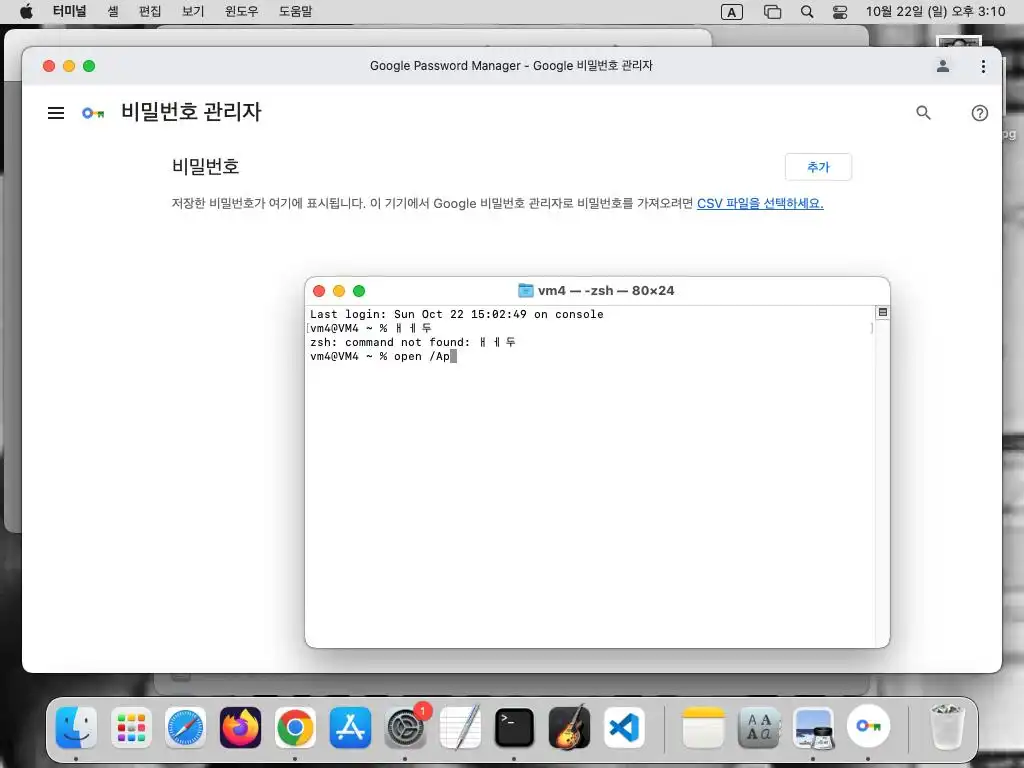This screenshot has width=1024, height=768.
Task: Open Launchpad from the Dock
Action: click(x=131, y=727)
